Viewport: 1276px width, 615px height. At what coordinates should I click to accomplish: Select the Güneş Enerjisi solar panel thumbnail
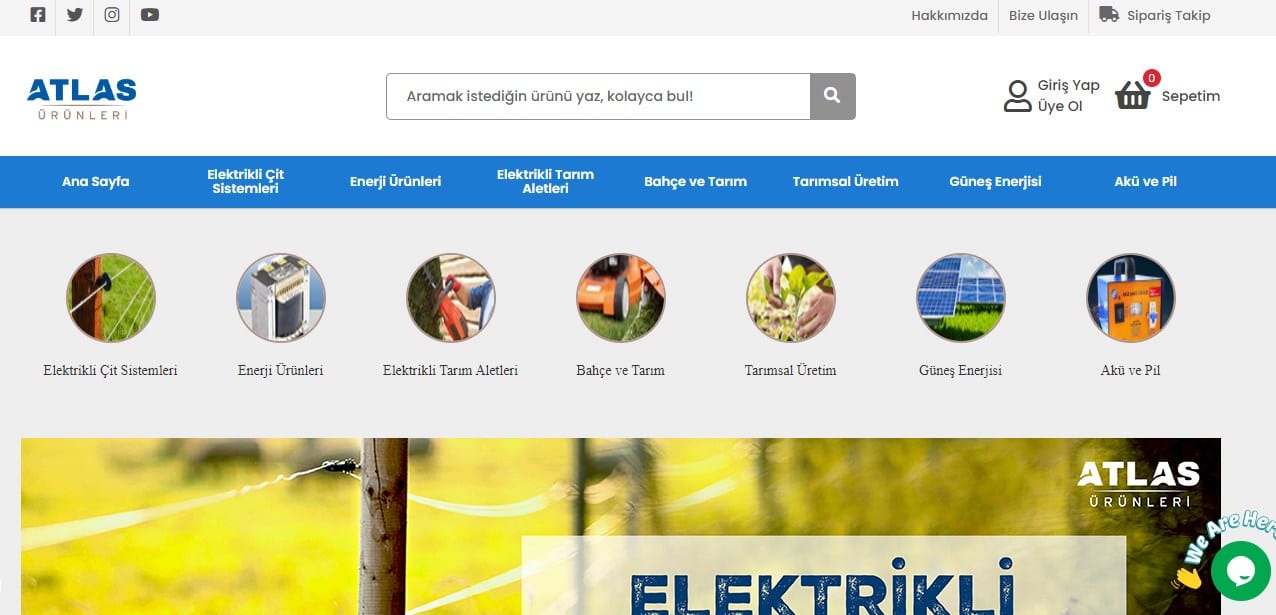[961, 298]
